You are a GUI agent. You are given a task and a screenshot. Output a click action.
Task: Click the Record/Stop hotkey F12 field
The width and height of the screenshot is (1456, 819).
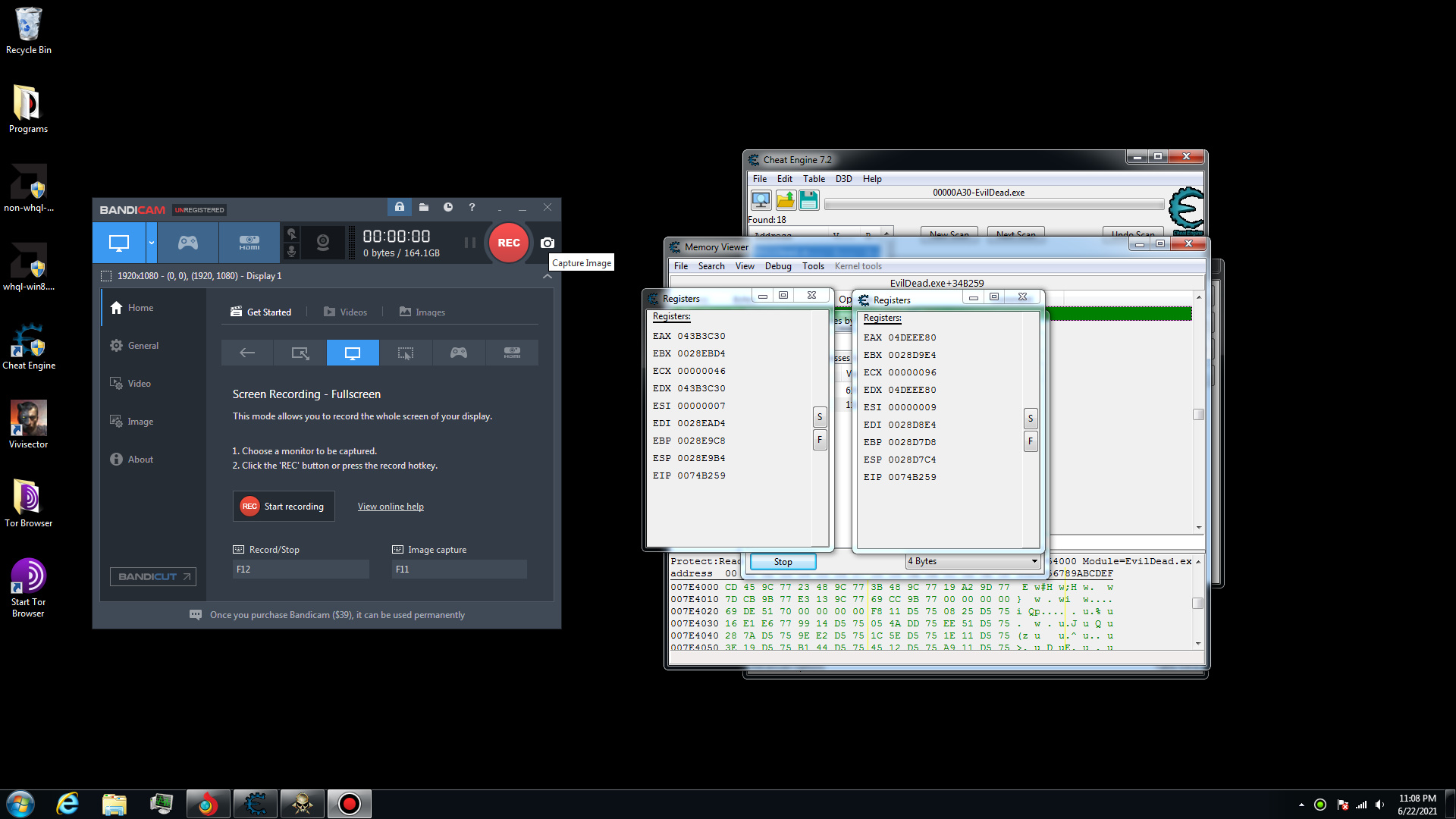click(x=300, y=569)
